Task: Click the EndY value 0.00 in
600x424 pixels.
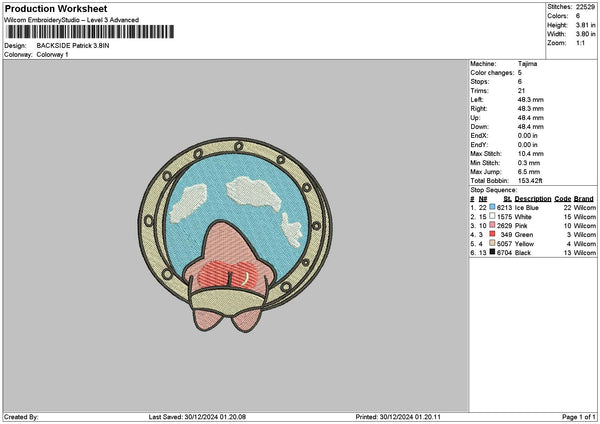Action: tap(528, 145)
